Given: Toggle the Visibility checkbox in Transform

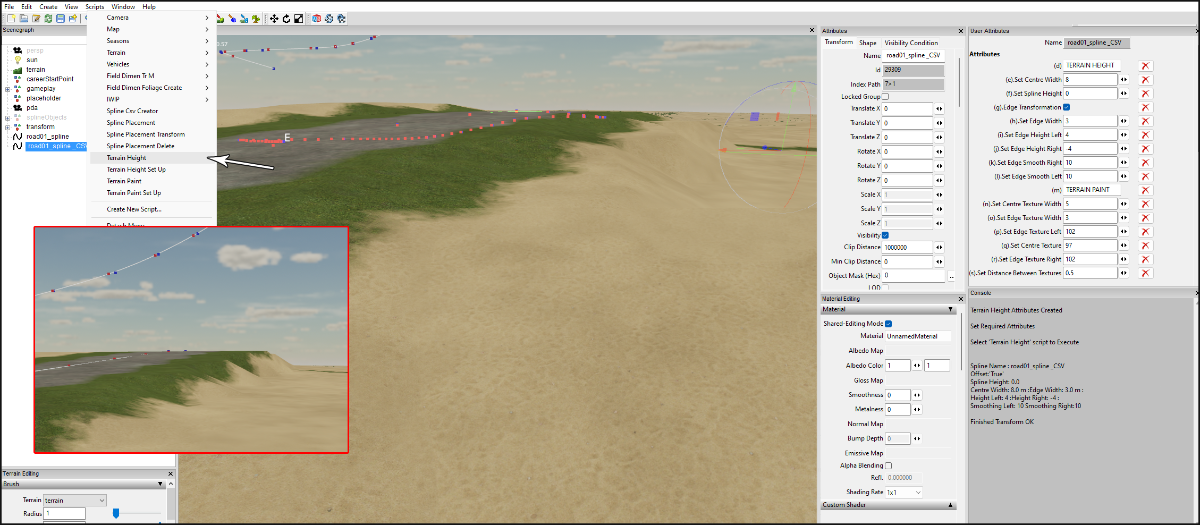Looking at the screenshot, I should [885, 234].
